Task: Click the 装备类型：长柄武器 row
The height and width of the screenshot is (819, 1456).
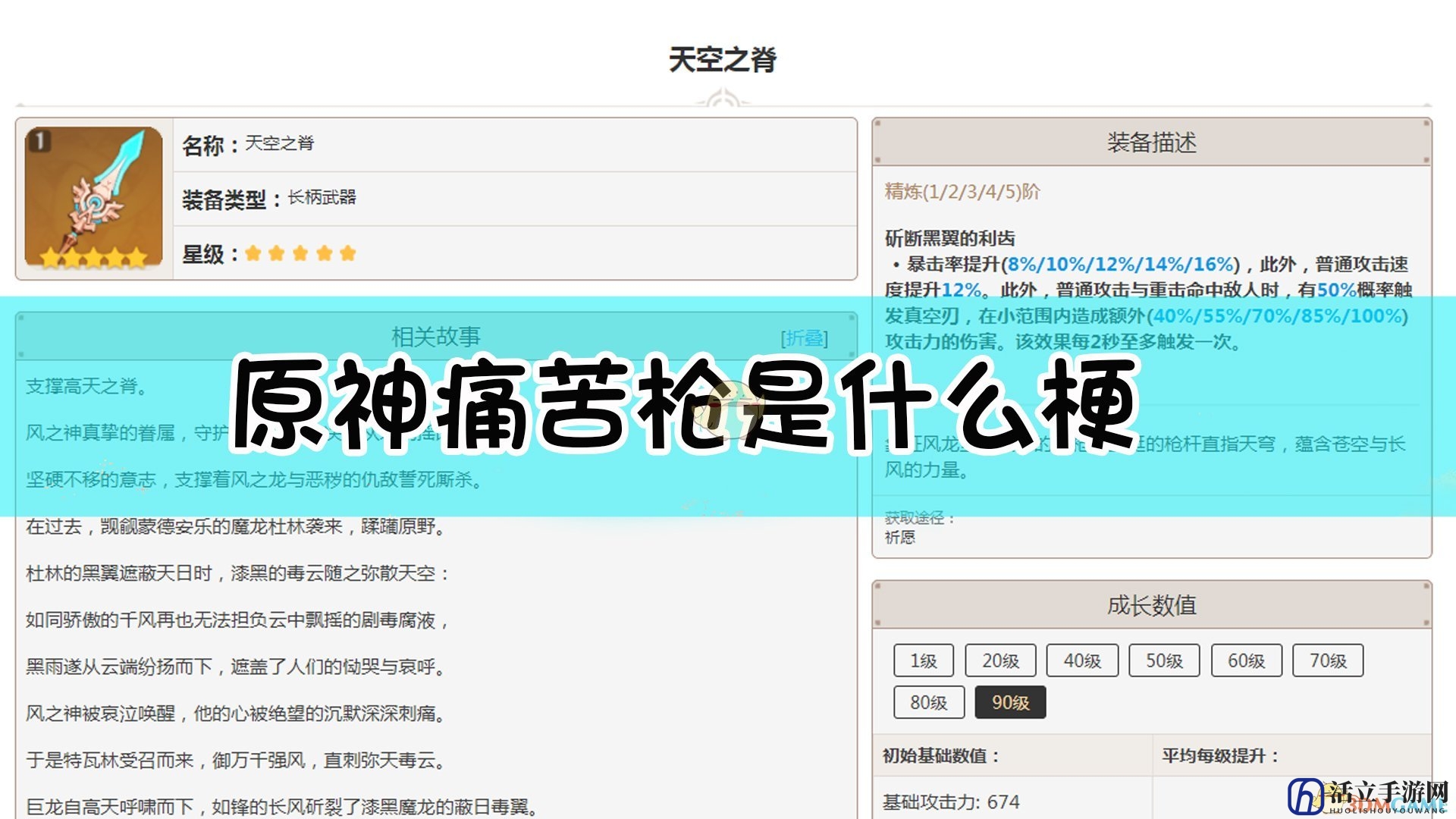Action: [x=516, y=199]
